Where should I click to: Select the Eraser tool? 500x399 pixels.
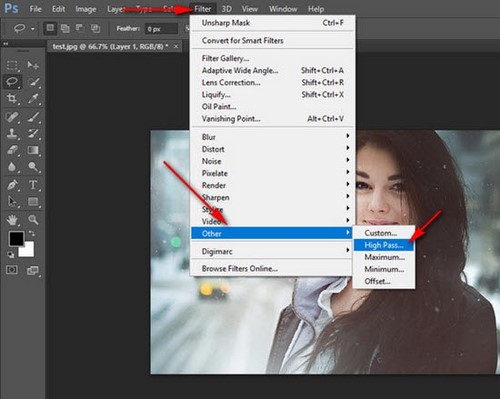13,150
